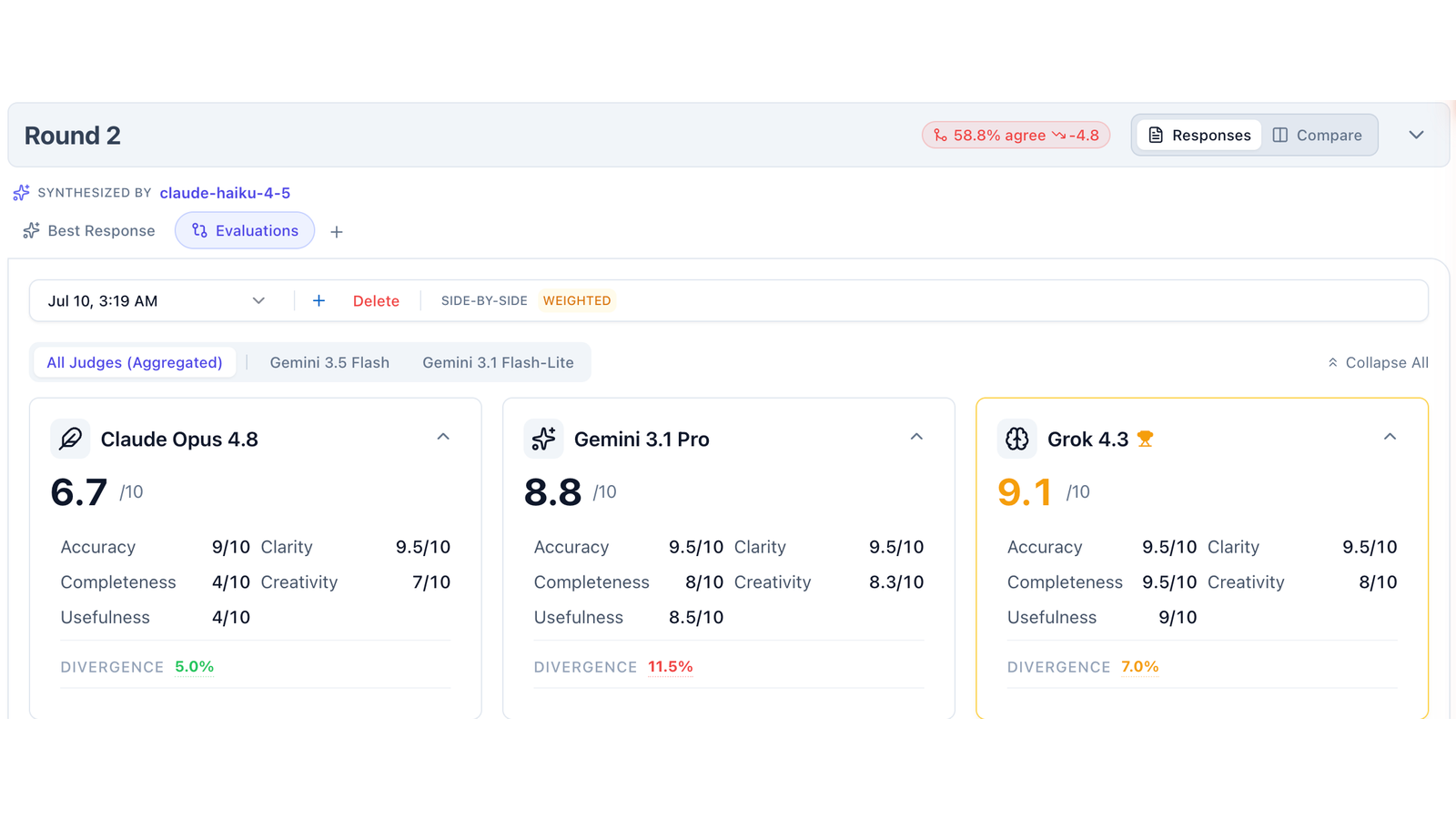Viewport: 1456px width, 819px height.
Task: Click Claude Opus 4.8 Completeness 4/10 score
Action: tap(231, 582)
